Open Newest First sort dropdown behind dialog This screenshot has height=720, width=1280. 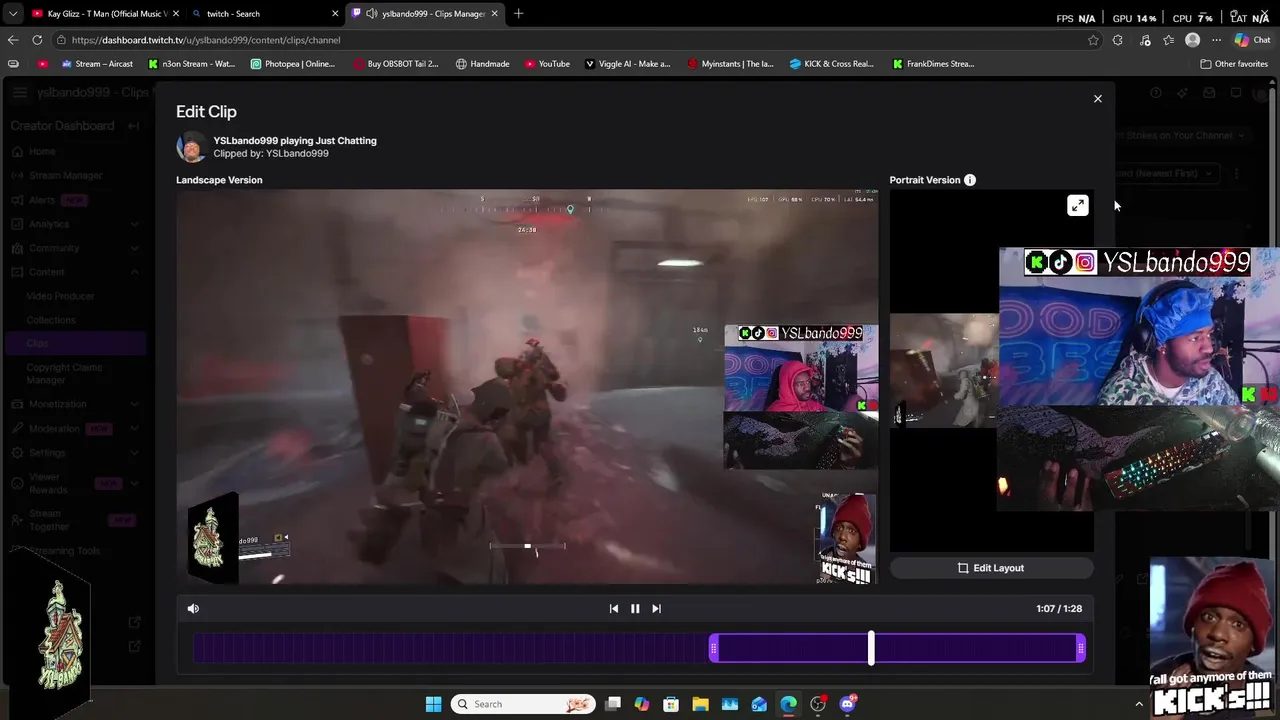1168,173
